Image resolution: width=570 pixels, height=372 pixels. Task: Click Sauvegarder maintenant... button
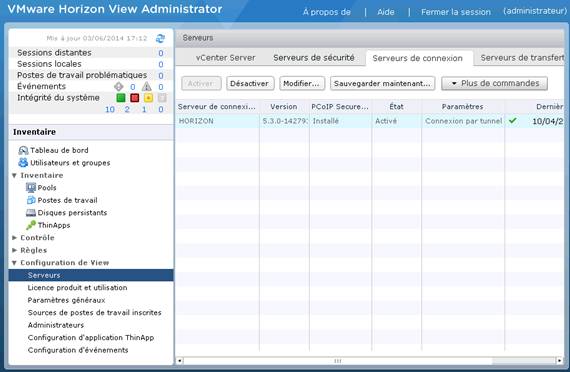pos(382,84)
